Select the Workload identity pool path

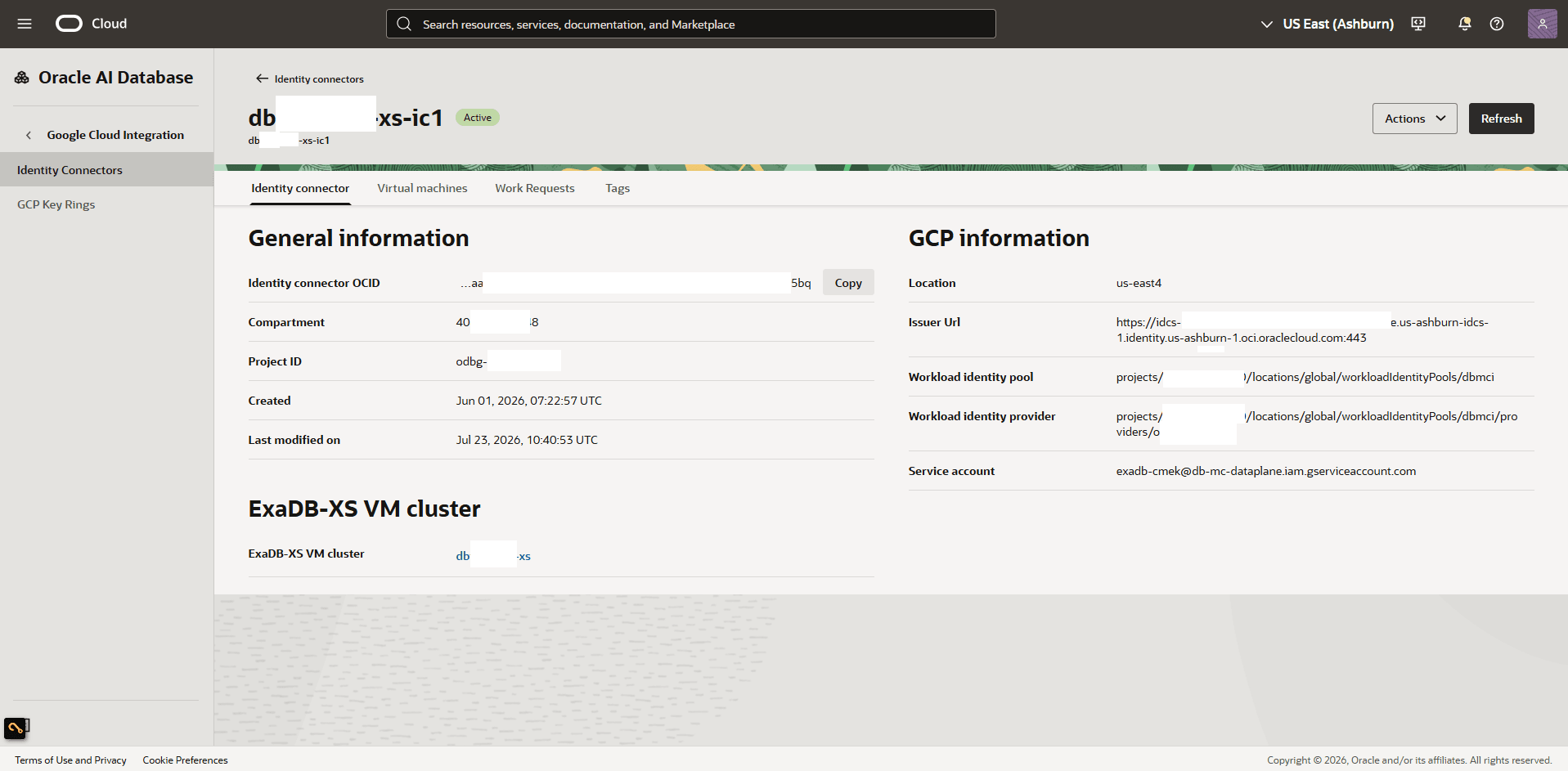(x=1305, y=377)
